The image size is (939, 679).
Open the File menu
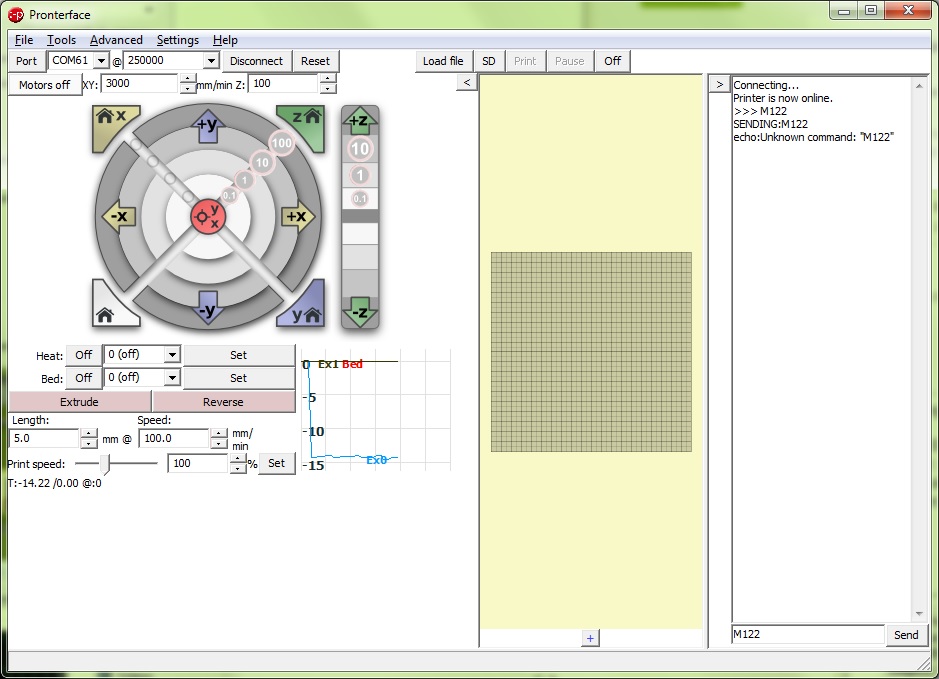click(x=23, y=40)
